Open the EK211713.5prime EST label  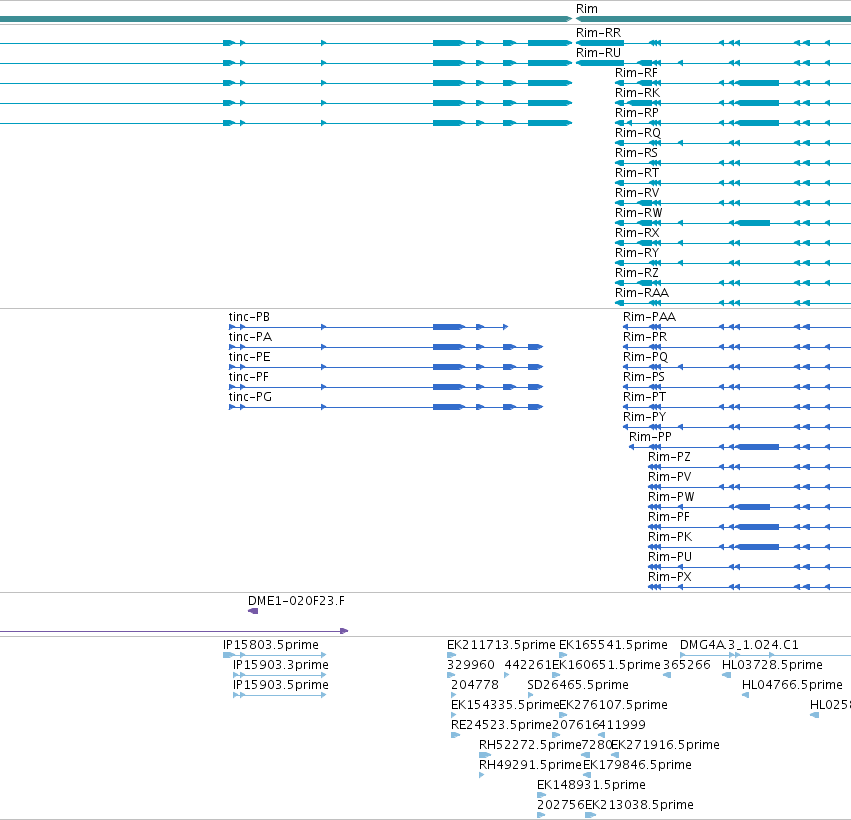(x=501, y=645)
